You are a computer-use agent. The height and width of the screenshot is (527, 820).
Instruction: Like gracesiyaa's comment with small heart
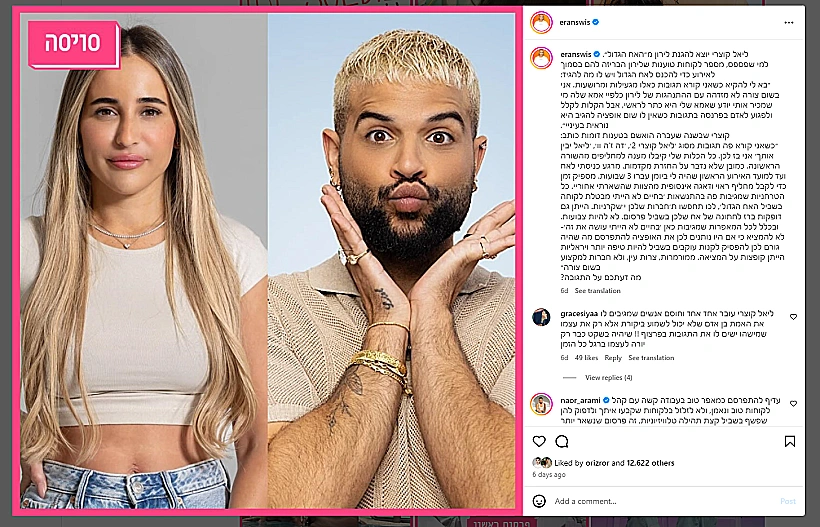[793, 317]
